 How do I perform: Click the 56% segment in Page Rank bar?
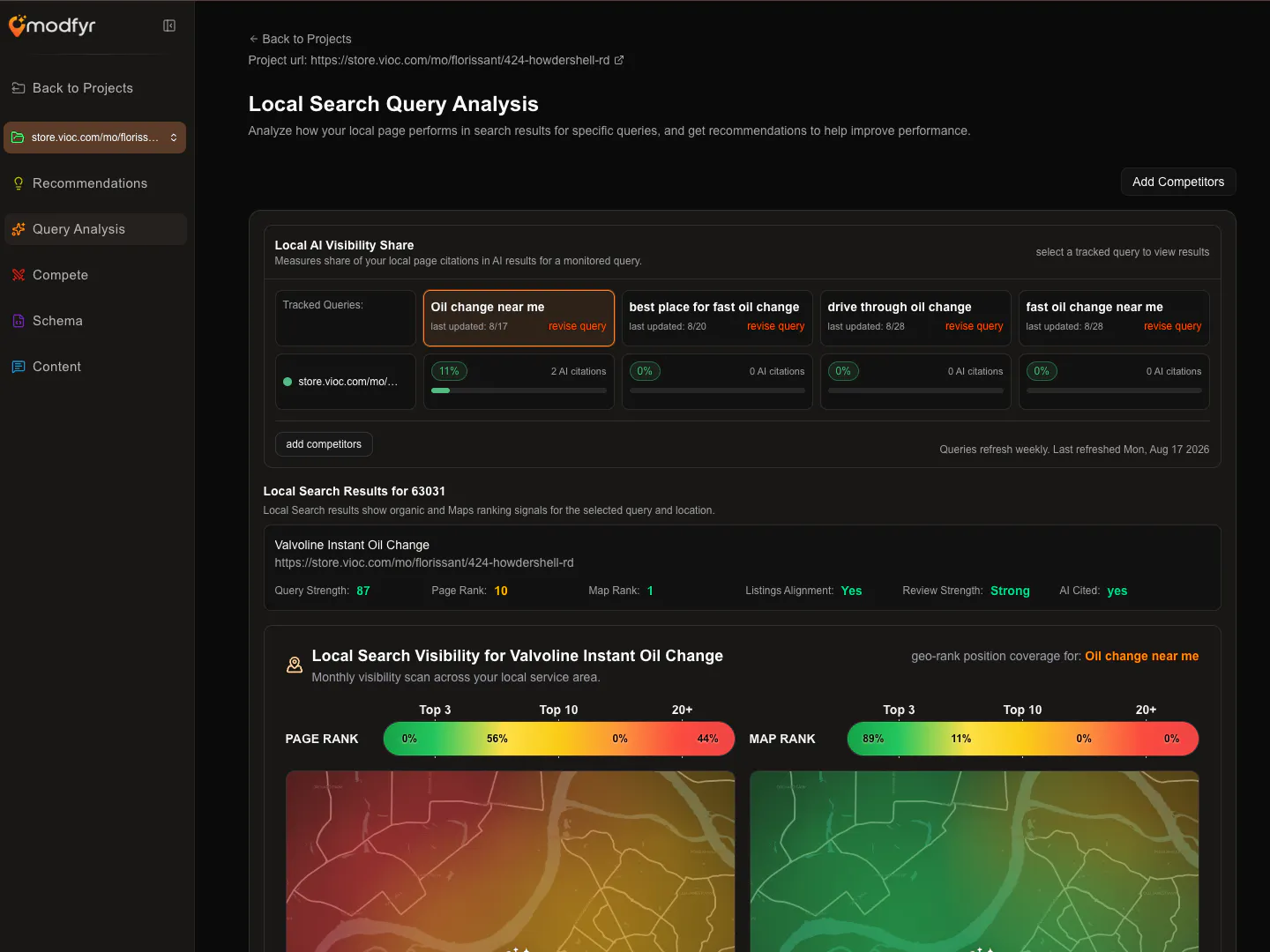pos(497,739)
